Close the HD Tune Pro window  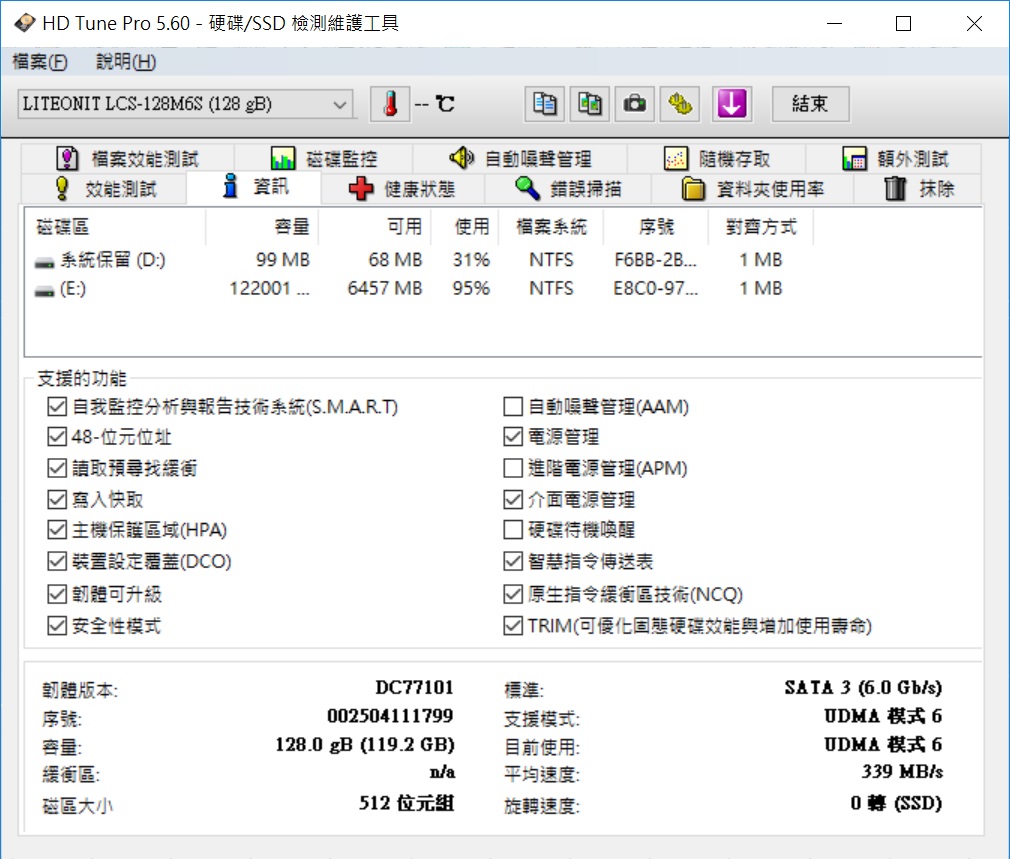tap(975, 23)
